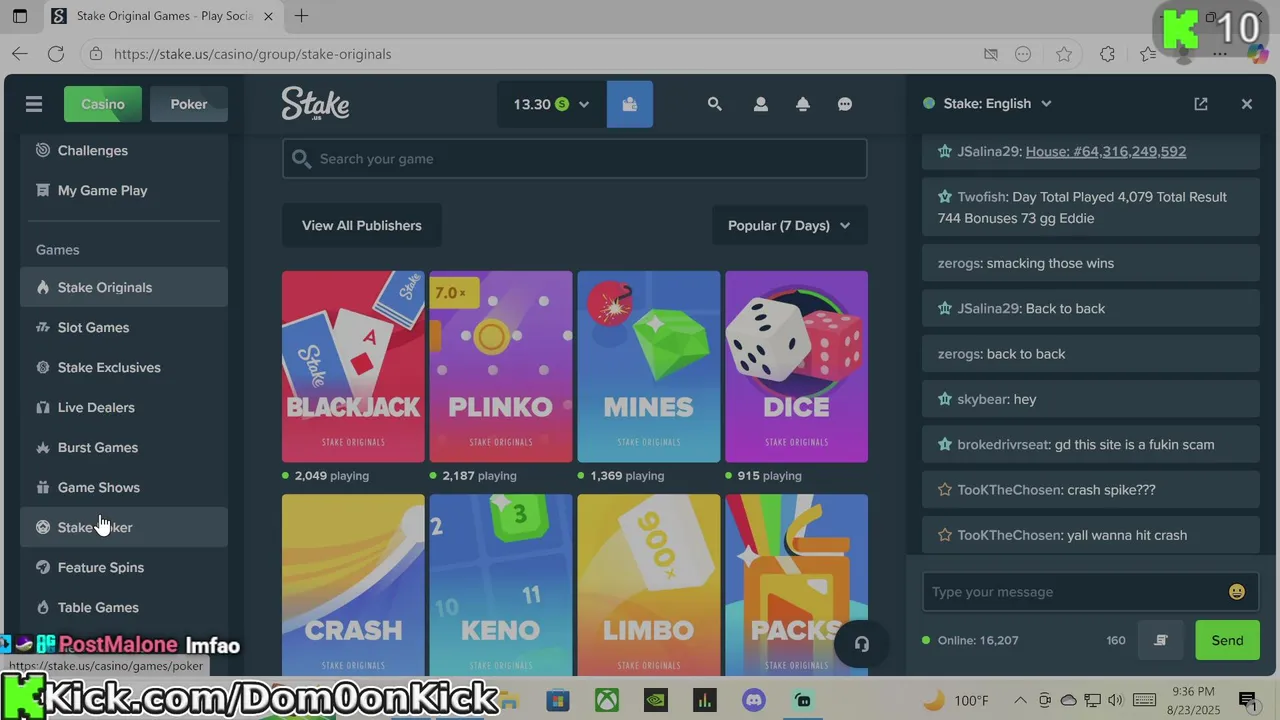Reload the browser page

coord(56,54)
